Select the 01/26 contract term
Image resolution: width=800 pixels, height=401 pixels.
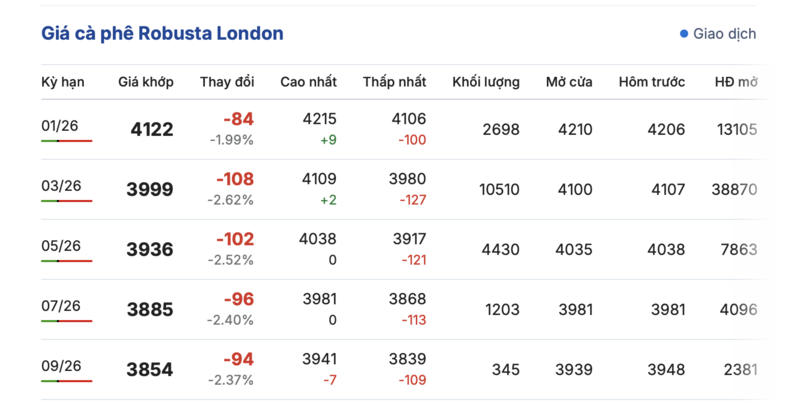(60, 126)
